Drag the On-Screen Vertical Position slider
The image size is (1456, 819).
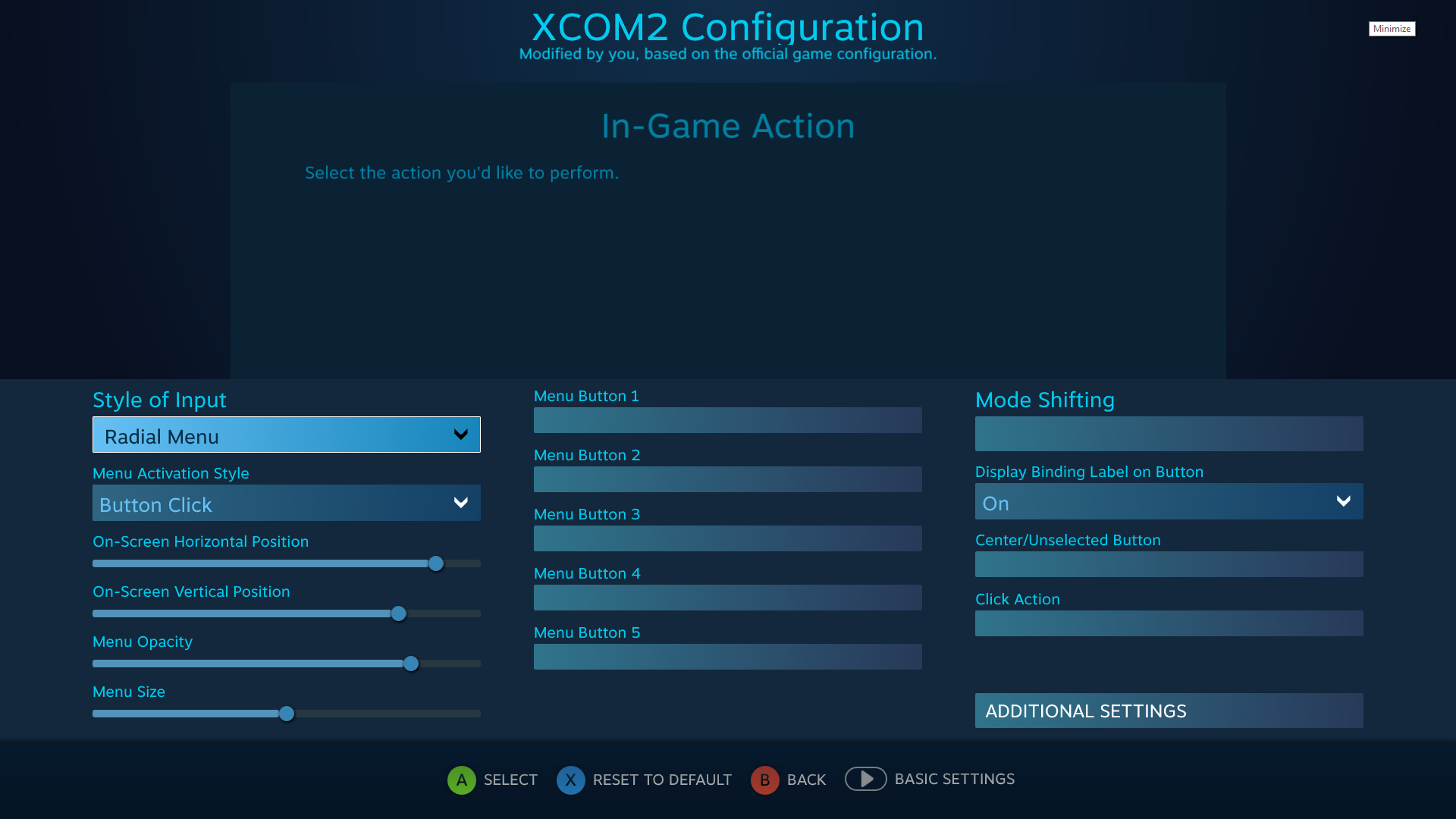(x=398, y=613)
